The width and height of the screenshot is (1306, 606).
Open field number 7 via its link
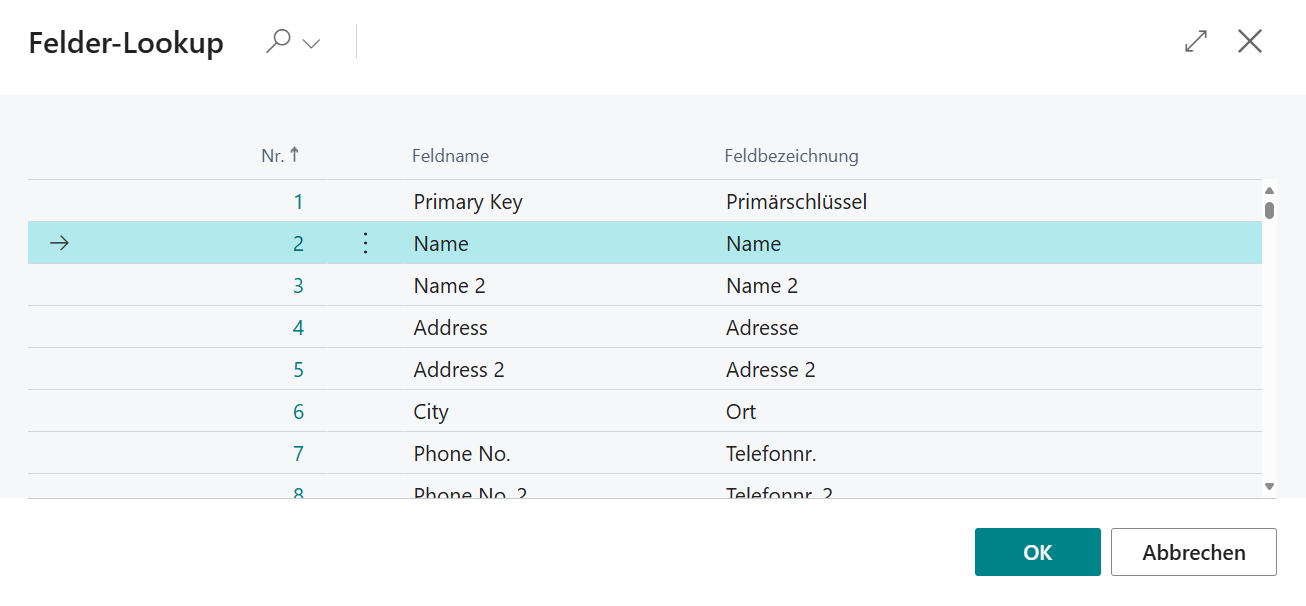pos(298,453)
